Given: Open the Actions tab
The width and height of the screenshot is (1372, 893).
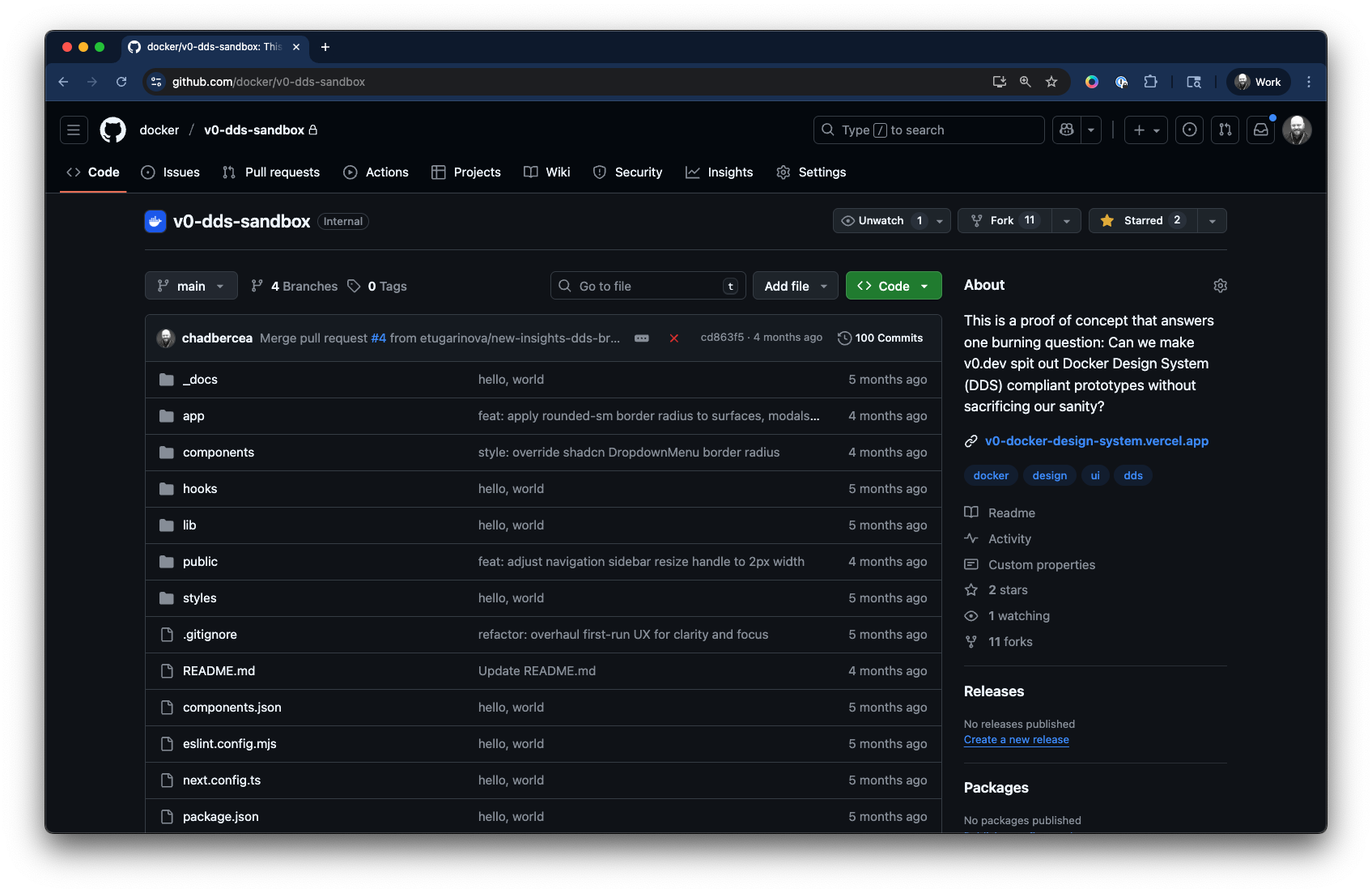Looking at the screenshot, I should pyautogui.click(x=376, y=172).
